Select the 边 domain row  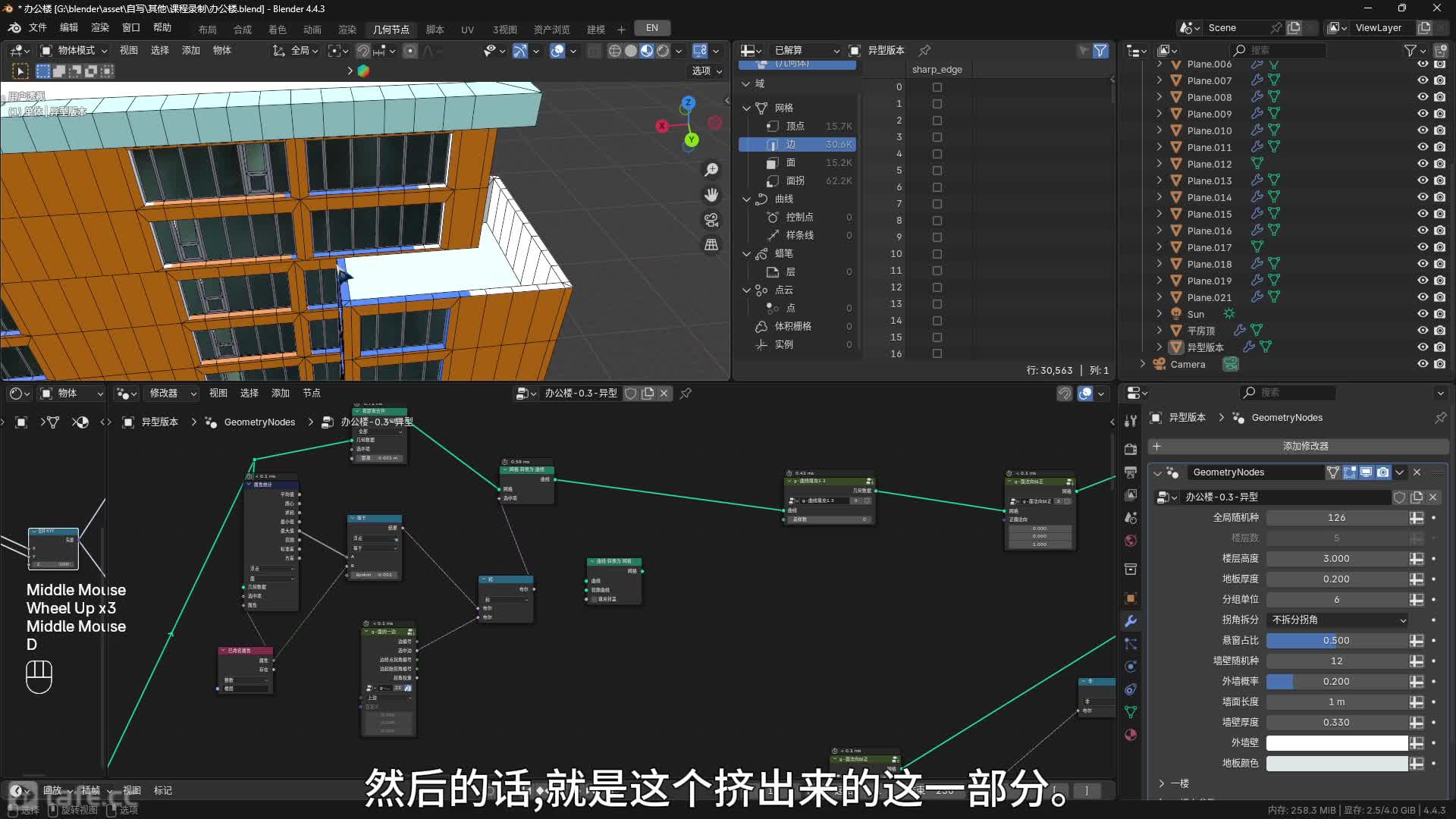[x=797, y=144]
